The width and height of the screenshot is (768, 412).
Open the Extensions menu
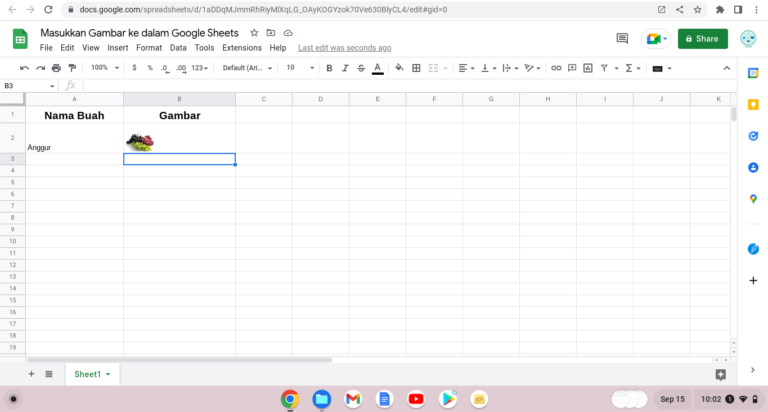pyautogui.click(x=242, y=48)
